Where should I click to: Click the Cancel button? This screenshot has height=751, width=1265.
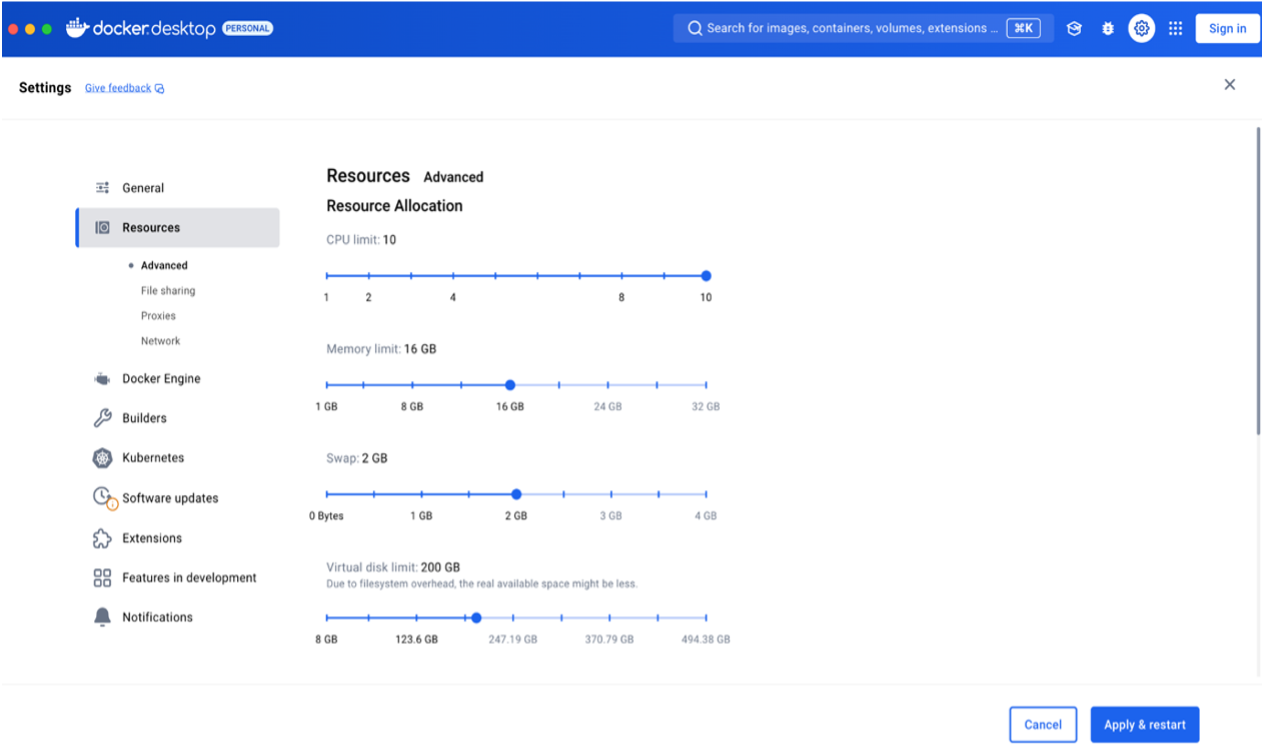pos(1043,725)
